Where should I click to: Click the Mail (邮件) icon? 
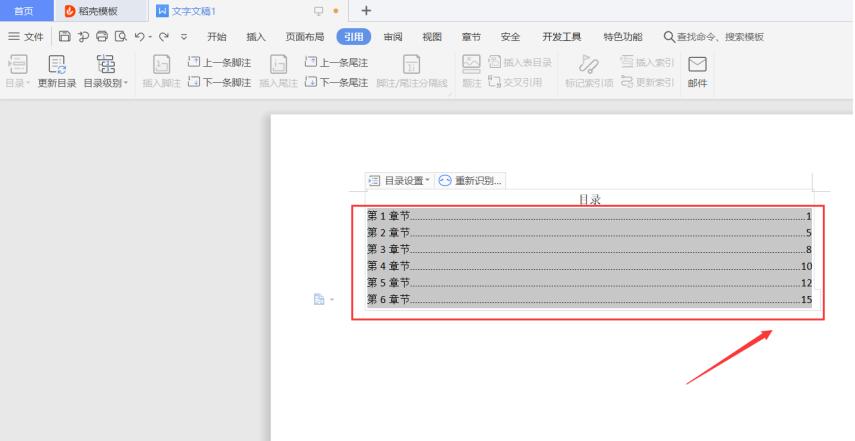697,65
